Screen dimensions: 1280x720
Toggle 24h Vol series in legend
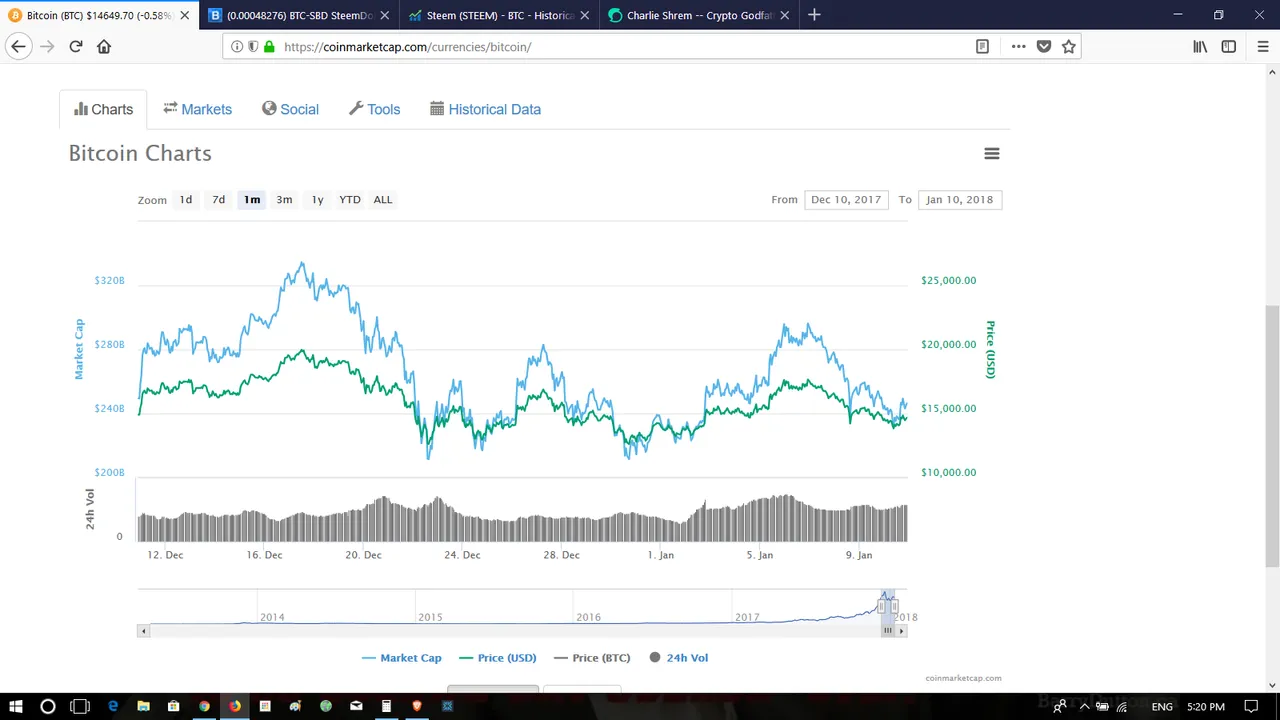tap(679, 657)
